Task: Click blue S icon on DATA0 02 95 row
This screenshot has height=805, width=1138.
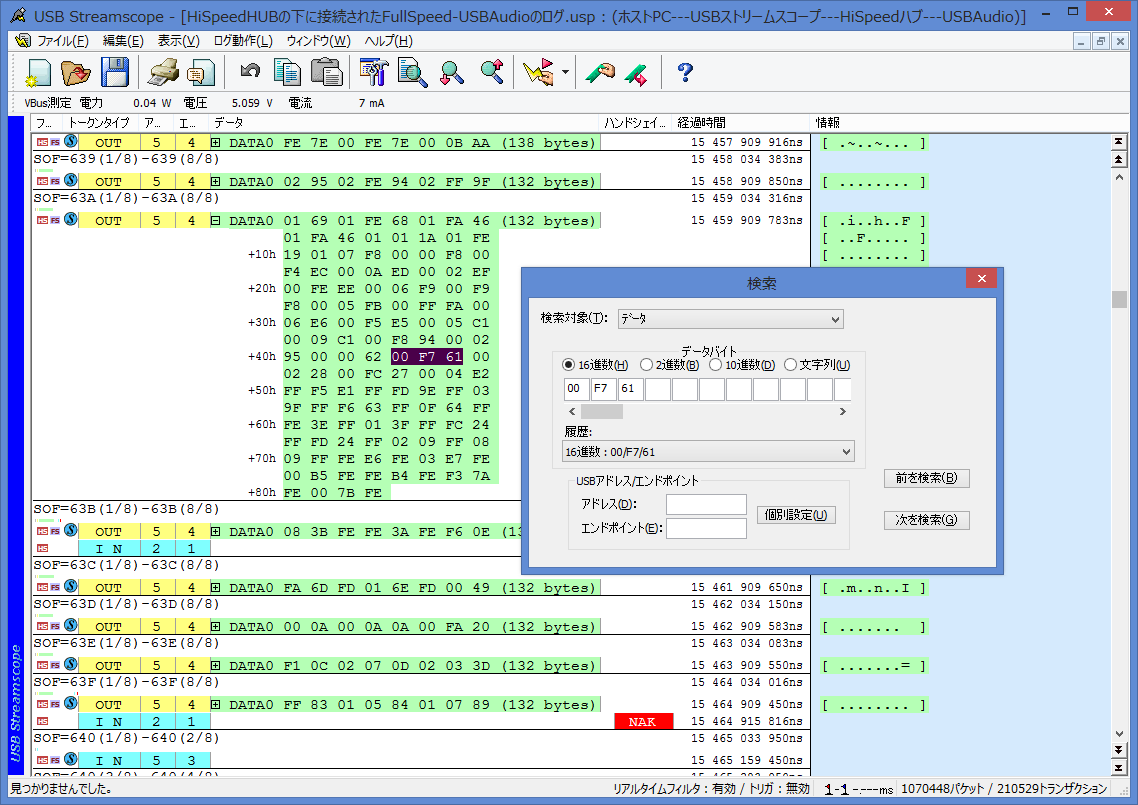Action: coord(70,180)
